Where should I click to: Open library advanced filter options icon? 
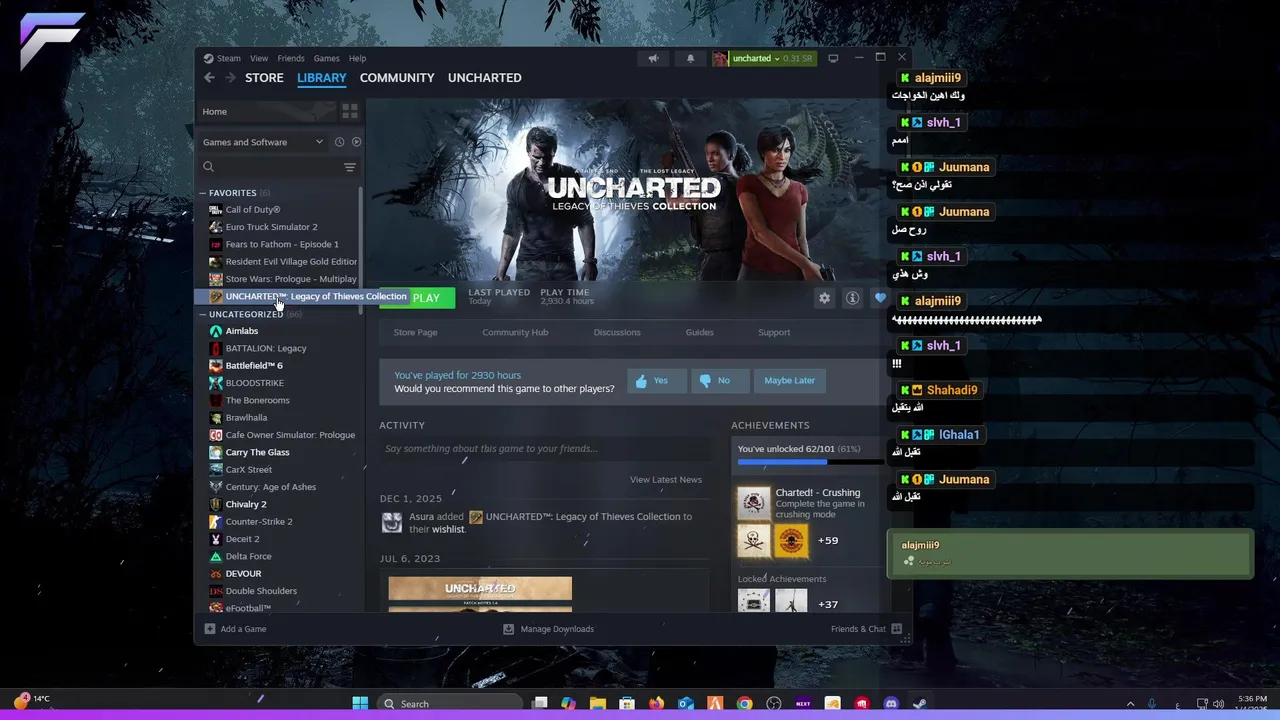[x=350, y=167]
